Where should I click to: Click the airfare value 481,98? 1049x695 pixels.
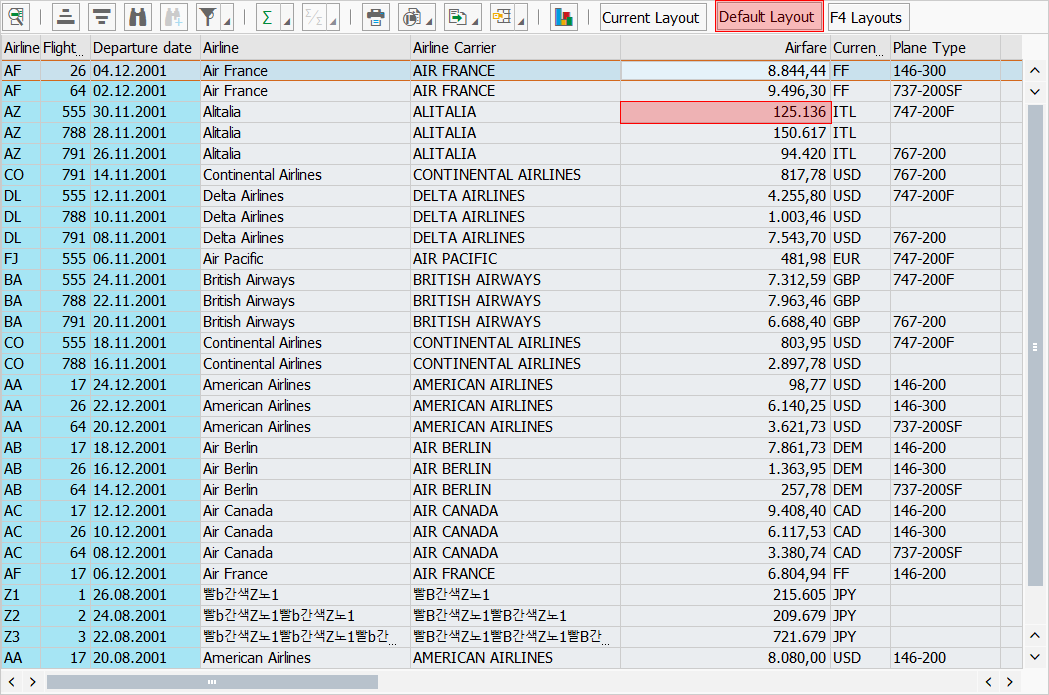(726, 259)
